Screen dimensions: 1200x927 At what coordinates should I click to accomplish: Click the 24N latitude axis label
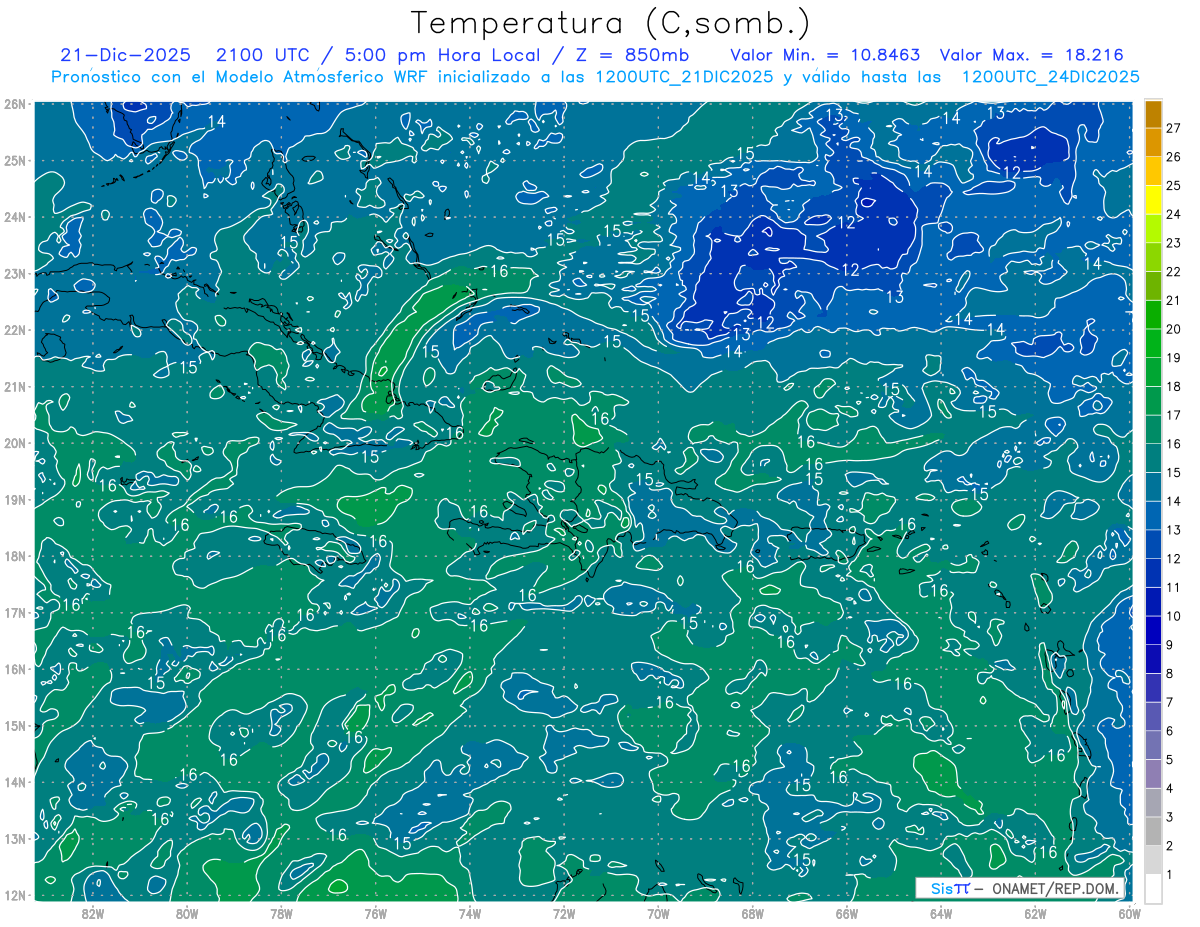click(x=15, y=217)
